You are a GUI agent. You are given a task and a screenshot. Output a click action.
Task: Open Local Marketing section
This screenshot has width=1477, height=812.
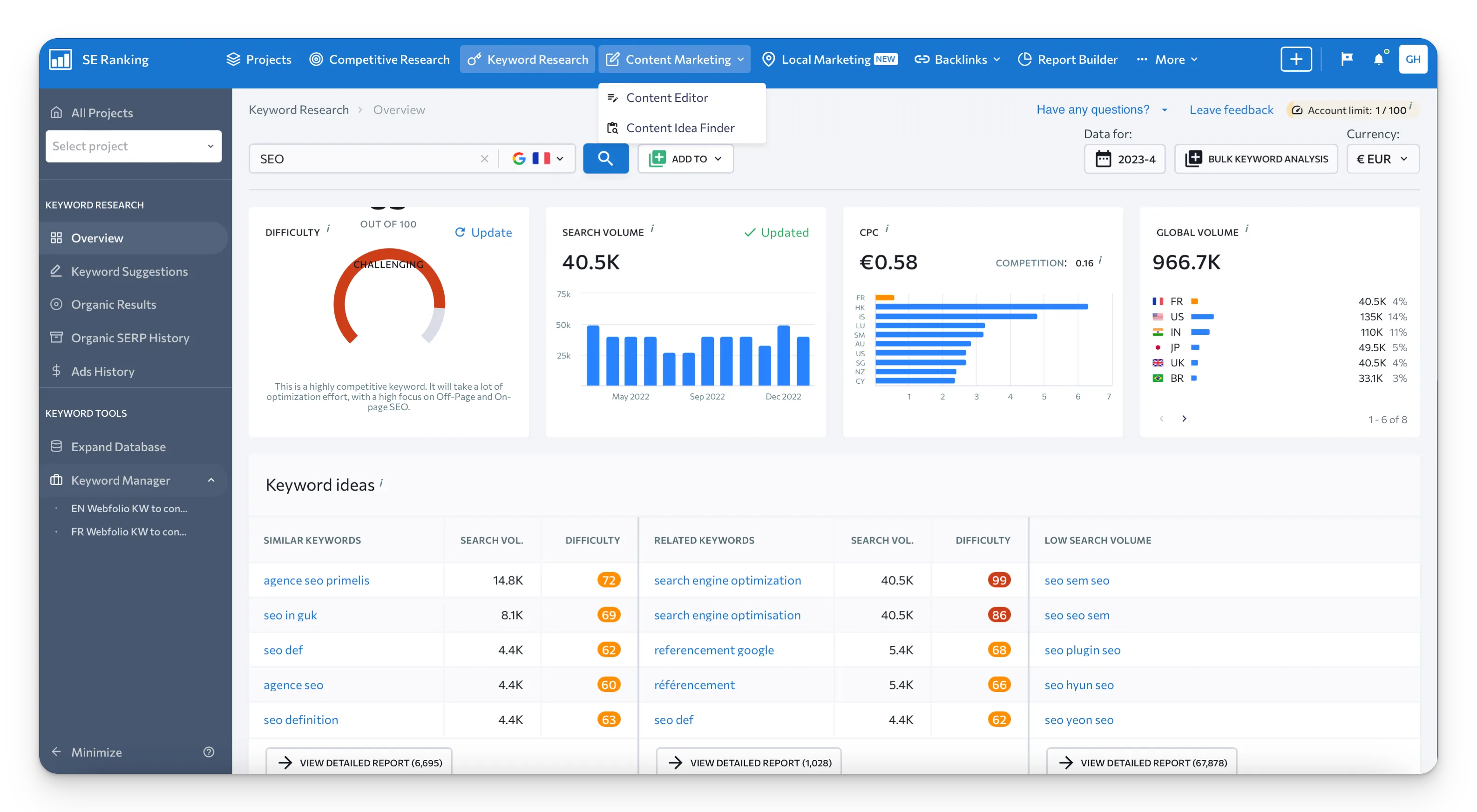coord(829,59)
